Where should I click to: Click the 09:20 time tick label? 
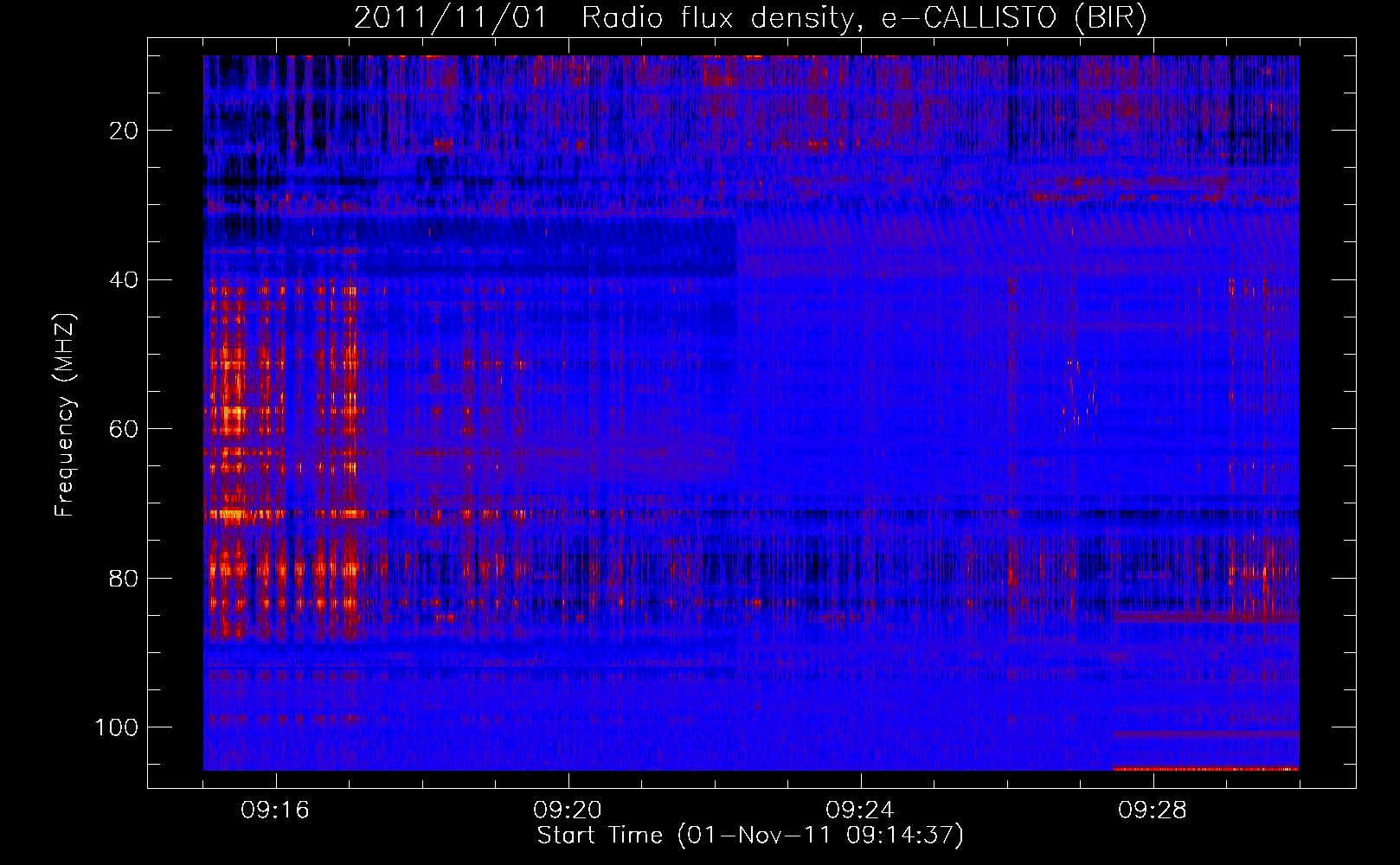[568, 811]
